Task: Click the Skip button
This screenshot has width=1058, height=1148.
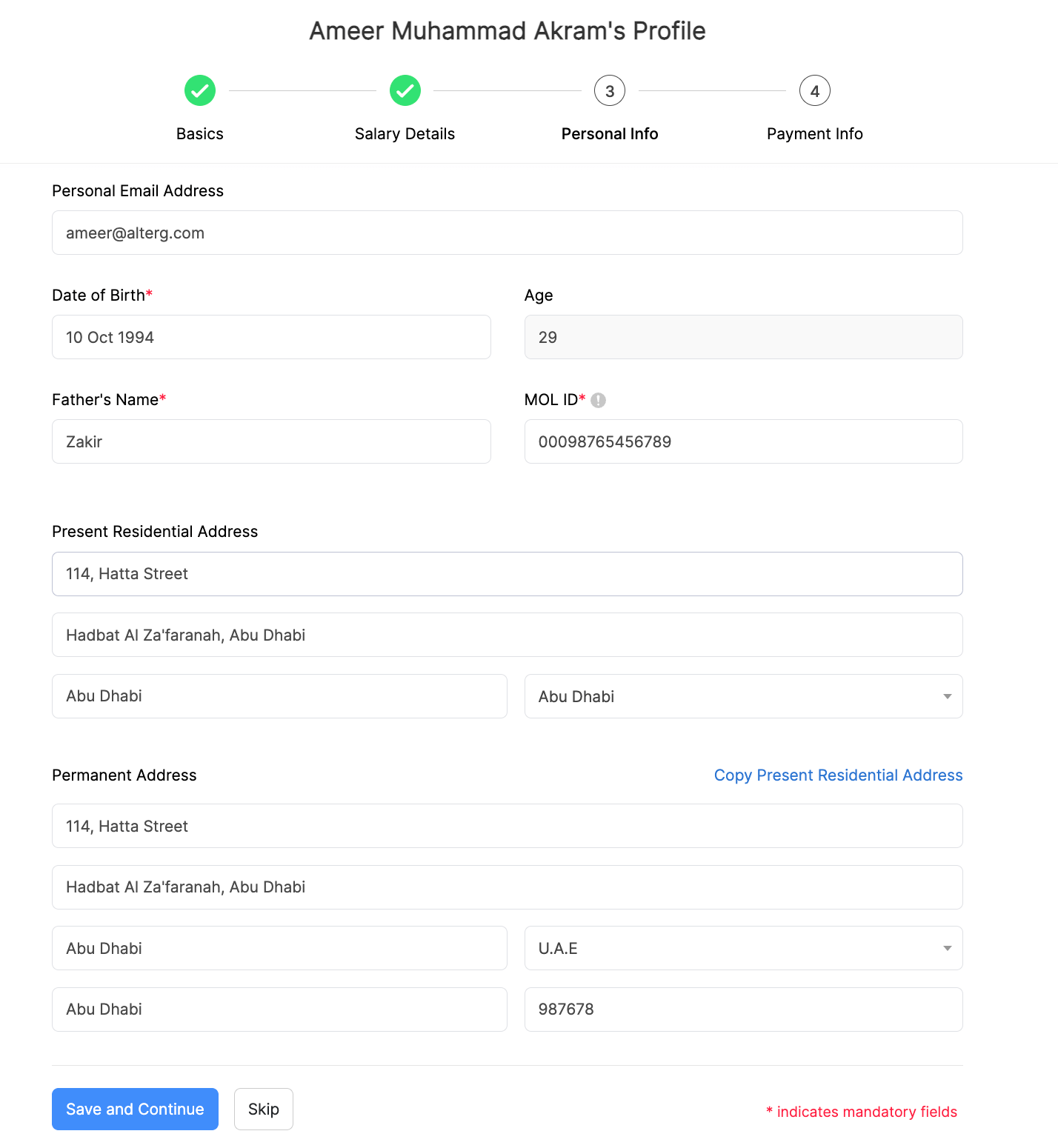Action: 264,1109
